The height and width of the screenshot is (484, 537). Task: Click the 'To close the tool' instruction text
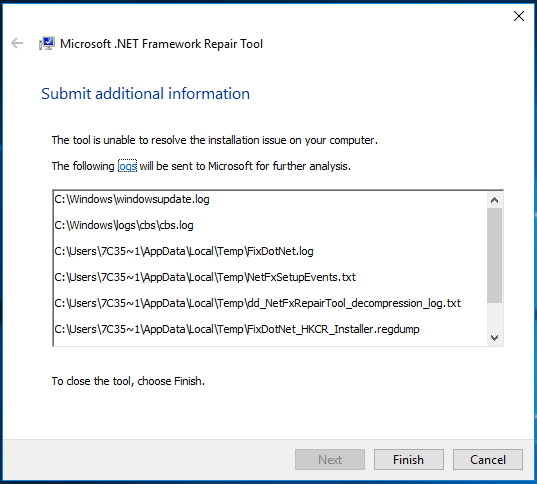click(128, 381)
